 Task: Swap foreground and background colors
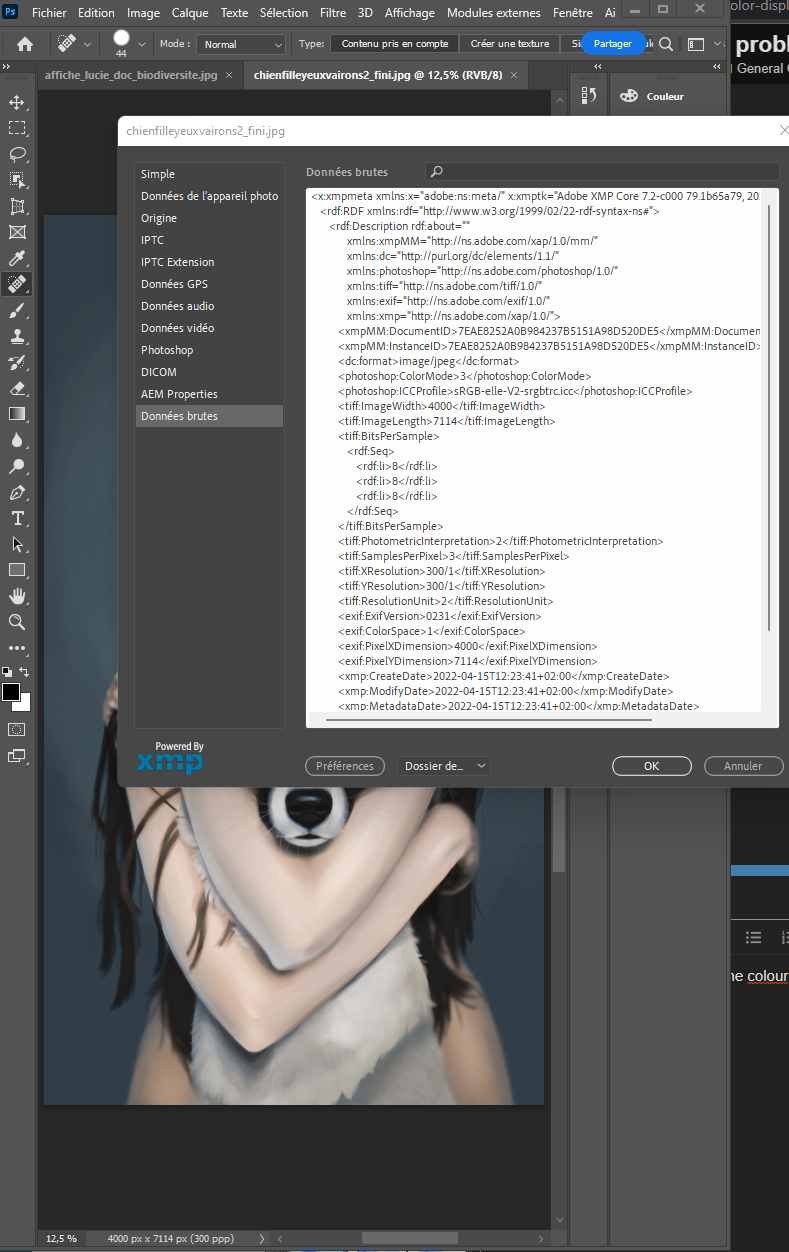pyautogui.click(x=25, y=672)
